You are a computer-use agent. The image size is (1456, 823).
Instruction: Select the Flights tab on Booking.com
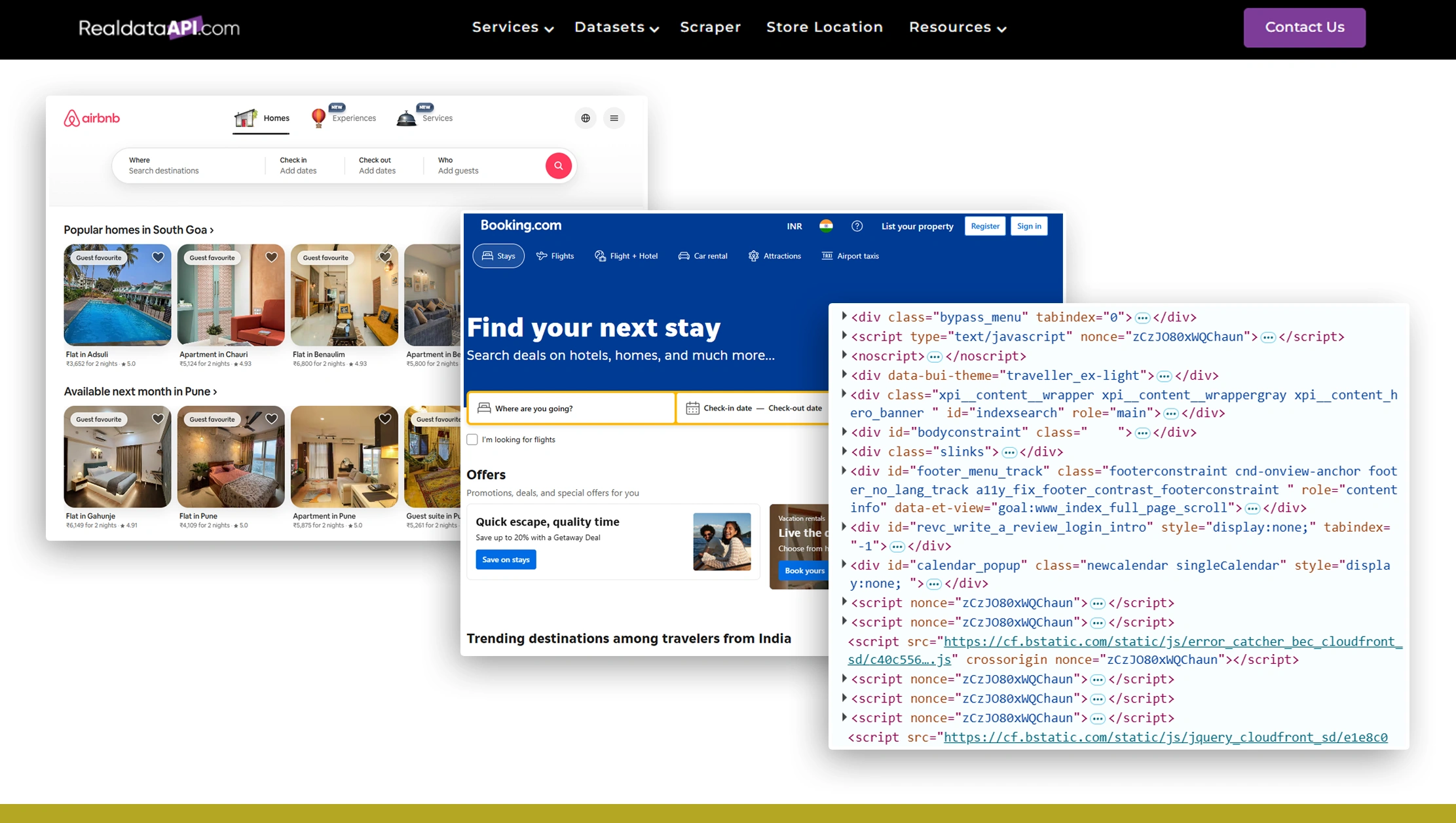coord(555,256)
